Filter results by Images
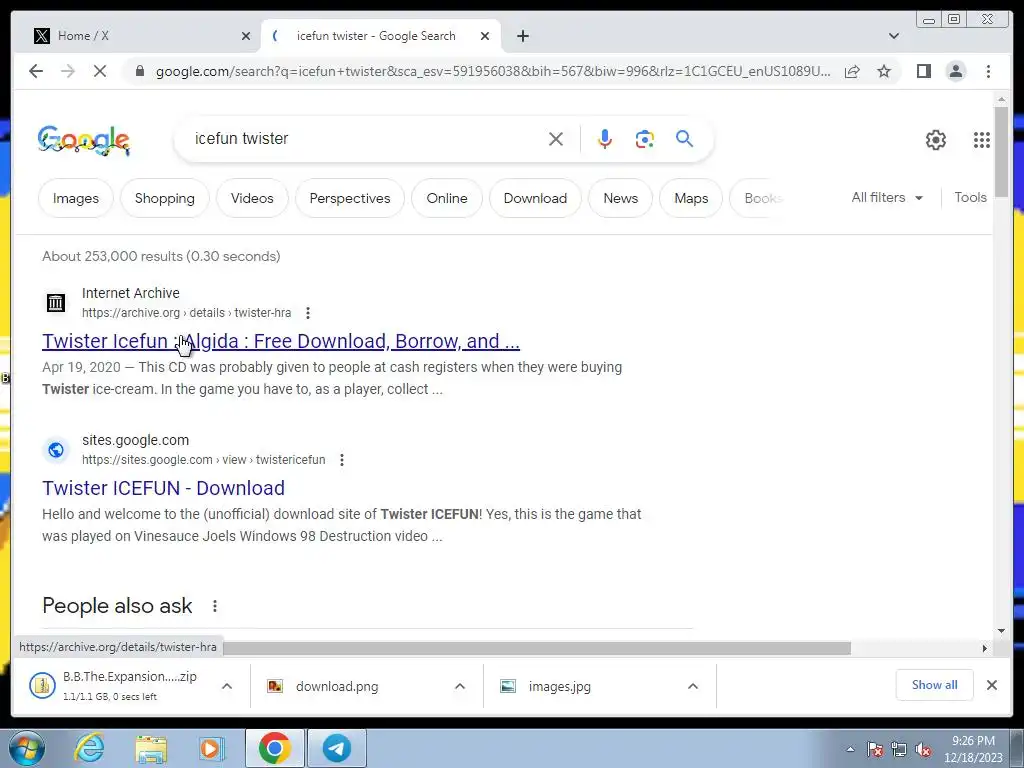 76,198
